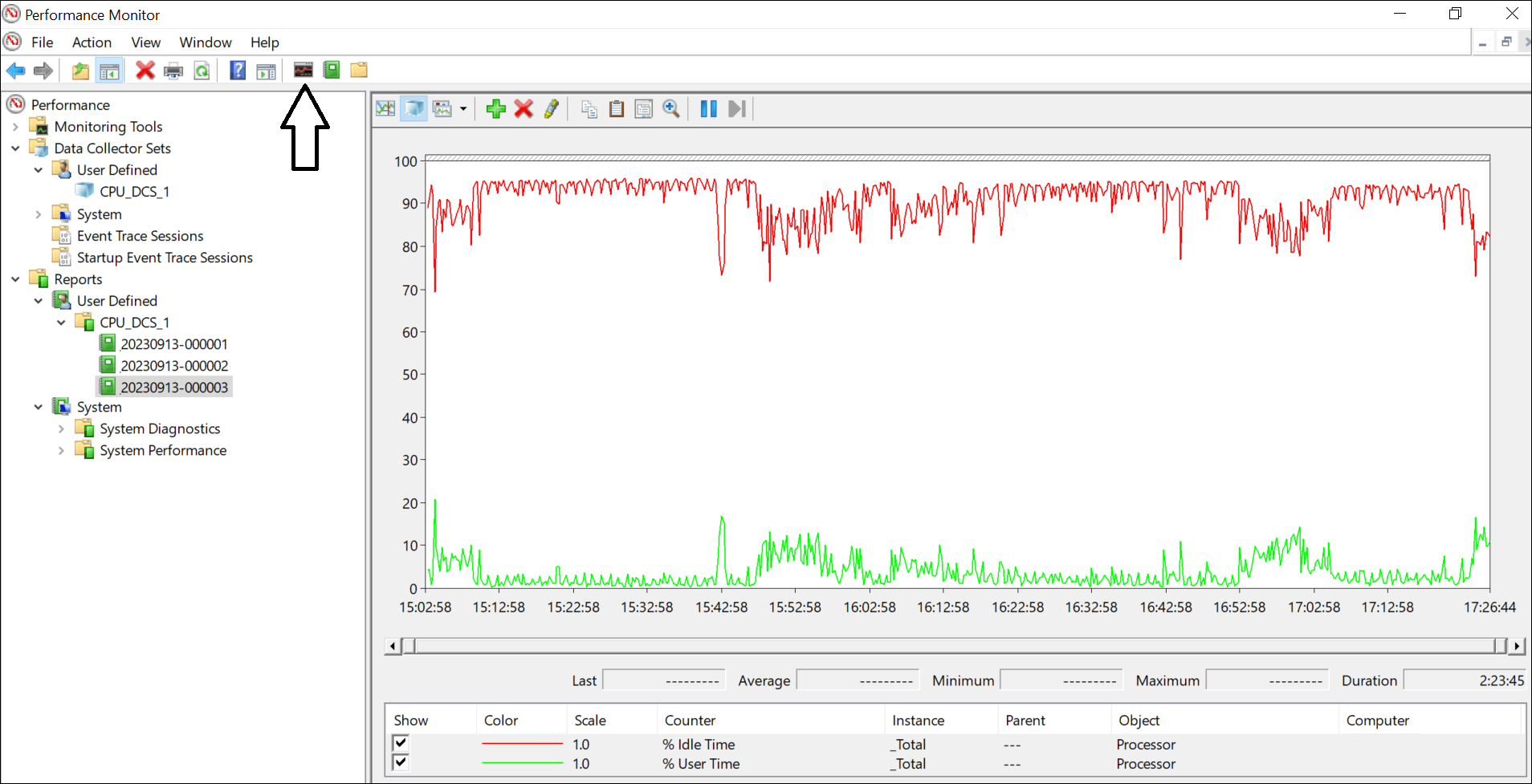Image resolution: width=1532 pixels, height=784 pixels.
Task: Refresh the console view
Action: 202,71
